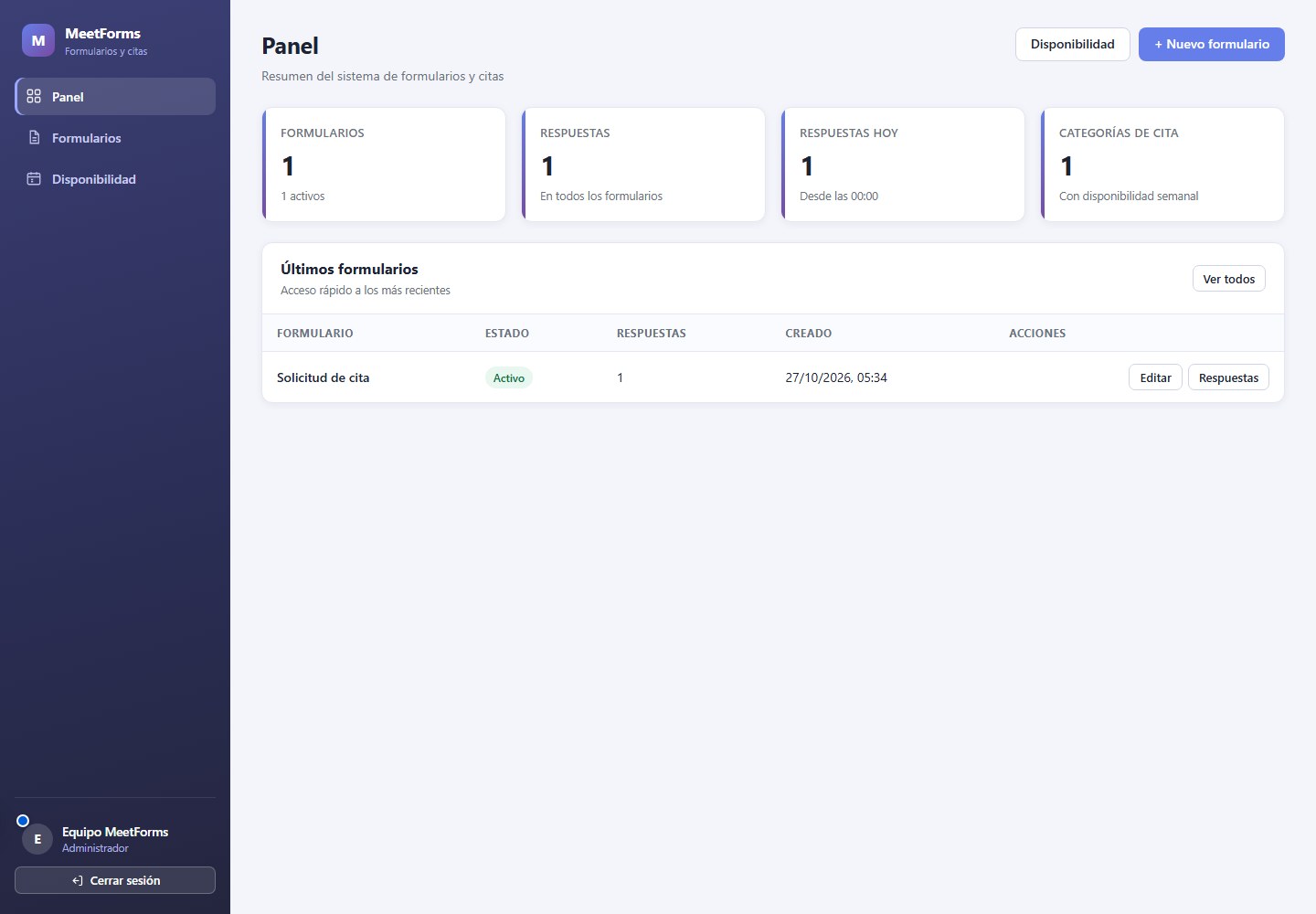Click the user avatar with letter E

[37, 839]
